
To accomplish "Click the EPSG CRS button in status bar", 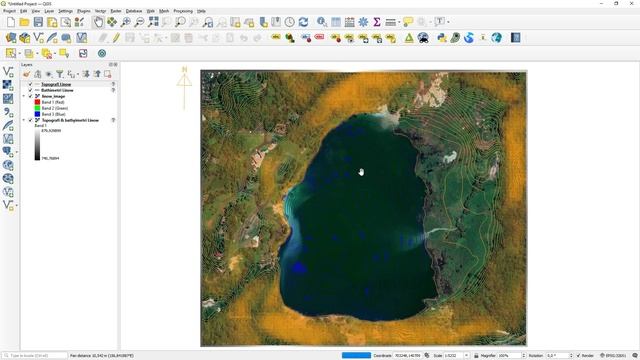I will point(613,356).
